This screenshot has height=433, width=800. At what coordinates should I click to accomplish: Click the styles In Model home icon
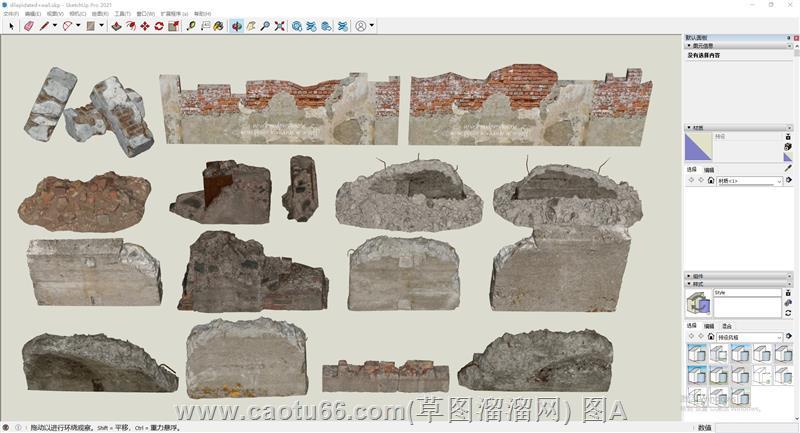click(711, 337)
